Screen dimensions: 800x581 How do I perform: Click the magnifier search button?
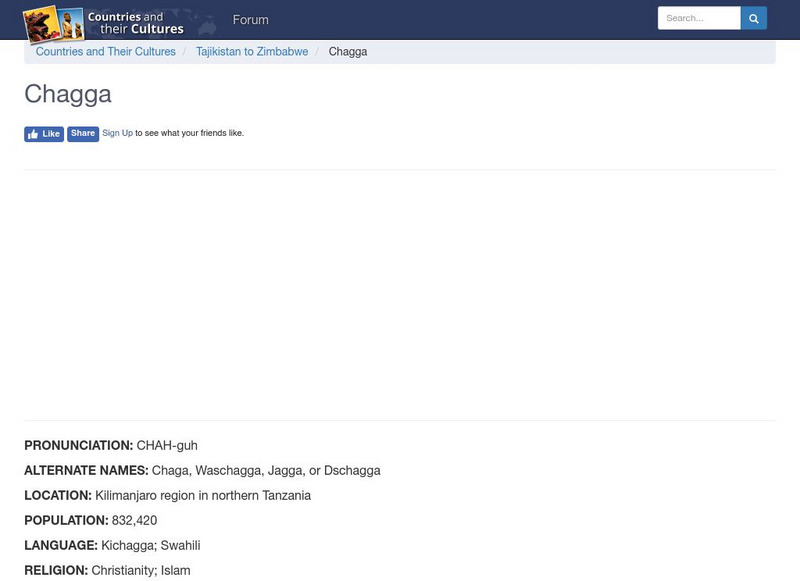pos(754,18)
